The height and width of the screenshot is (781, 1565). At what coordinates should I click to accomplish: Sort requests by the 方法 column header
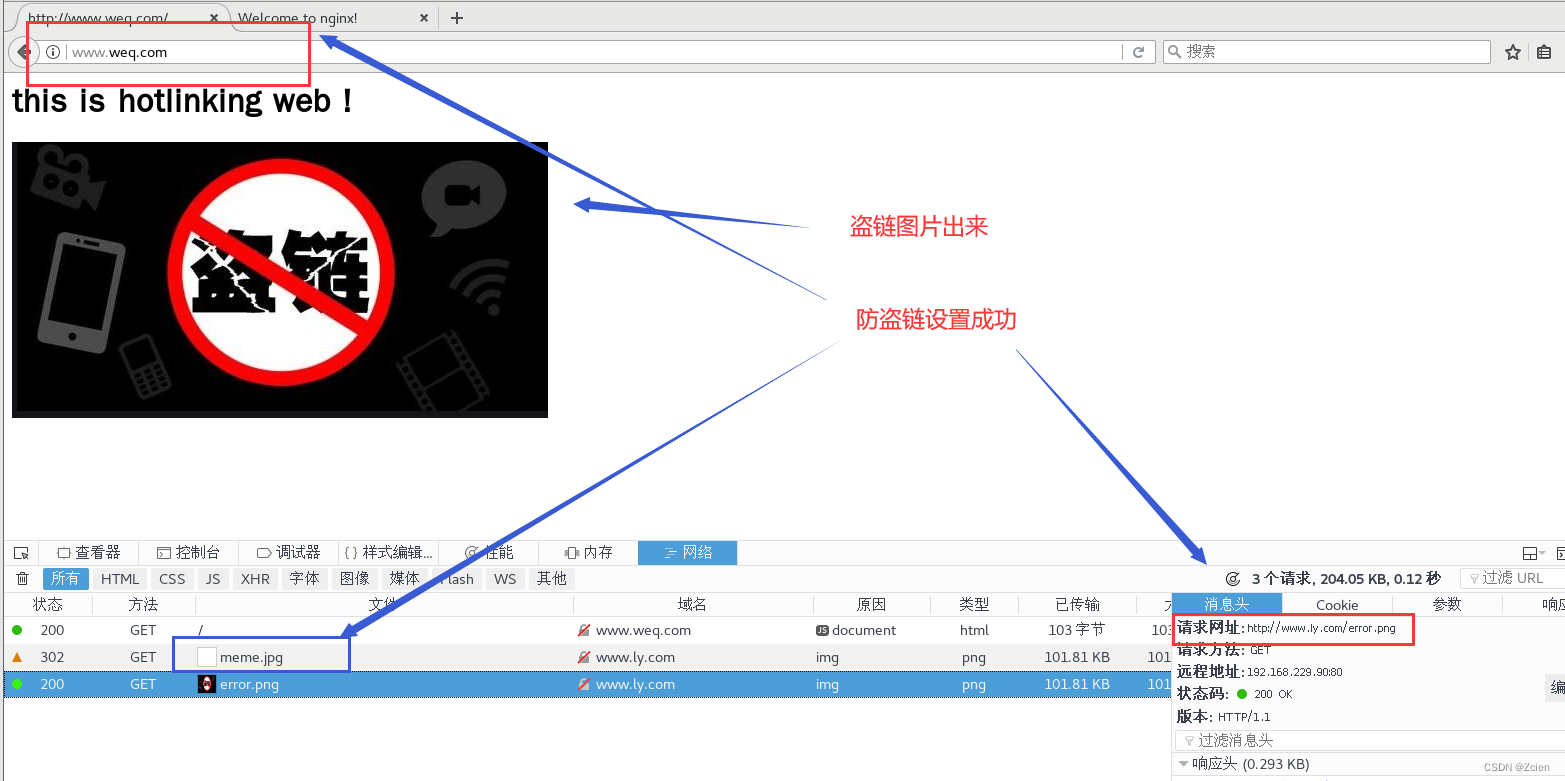point(143,604)
